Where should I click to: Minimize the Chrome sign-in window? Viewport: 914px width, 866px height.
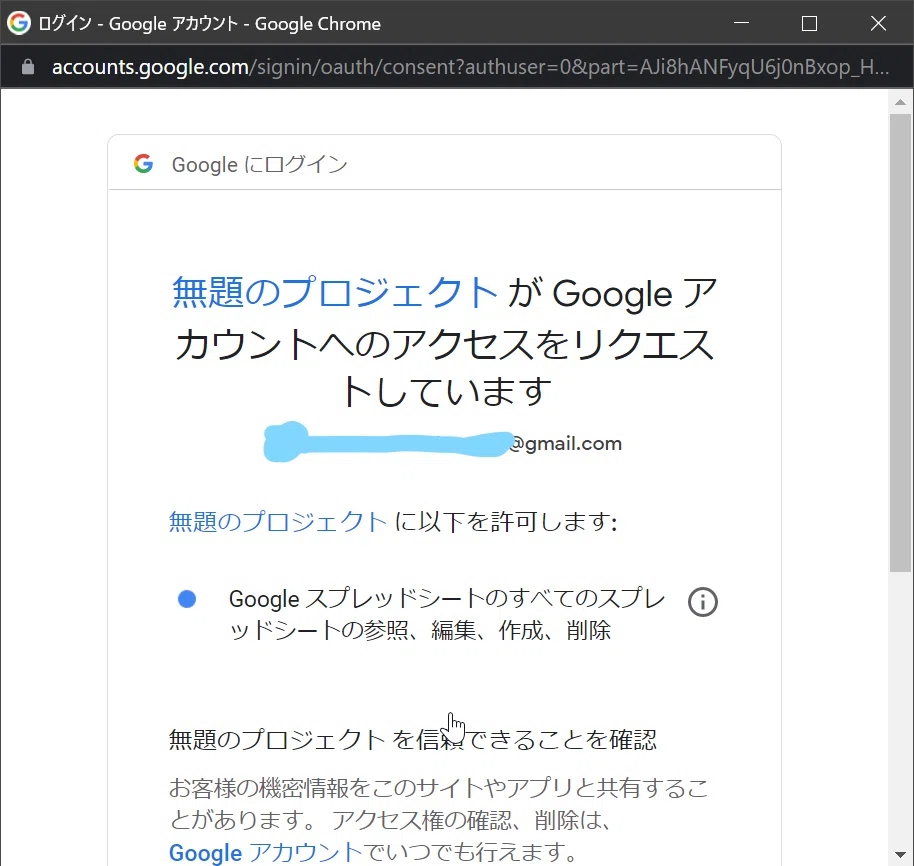click(741, 23)
